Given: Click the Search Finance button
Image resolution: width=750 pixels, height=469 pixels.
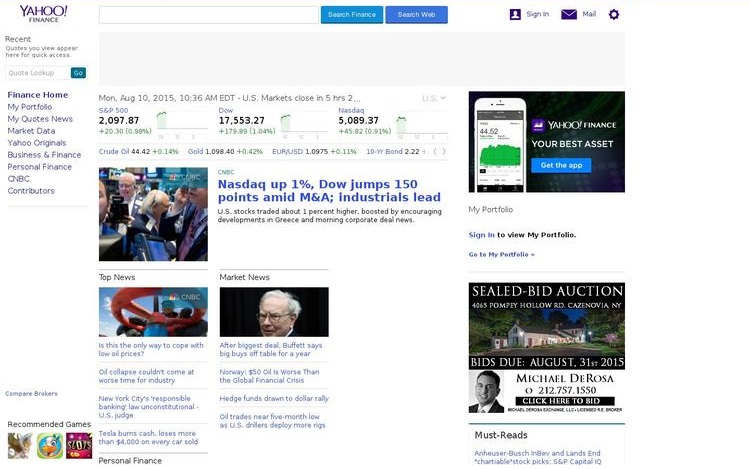Looking at the screenshot, I should pyautogui.click(x=352, y=14).
